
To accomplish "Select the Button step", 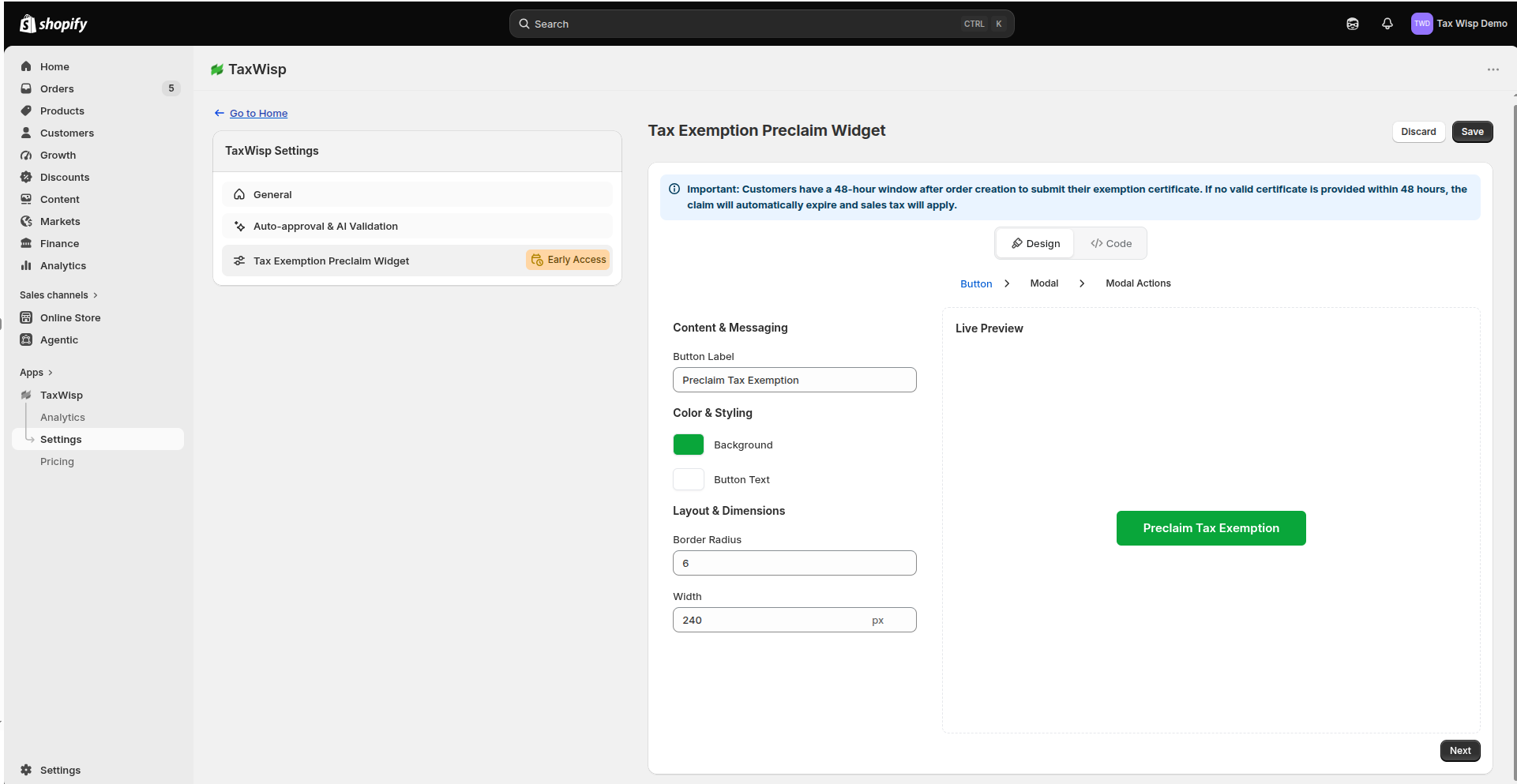I will point(976,283).
